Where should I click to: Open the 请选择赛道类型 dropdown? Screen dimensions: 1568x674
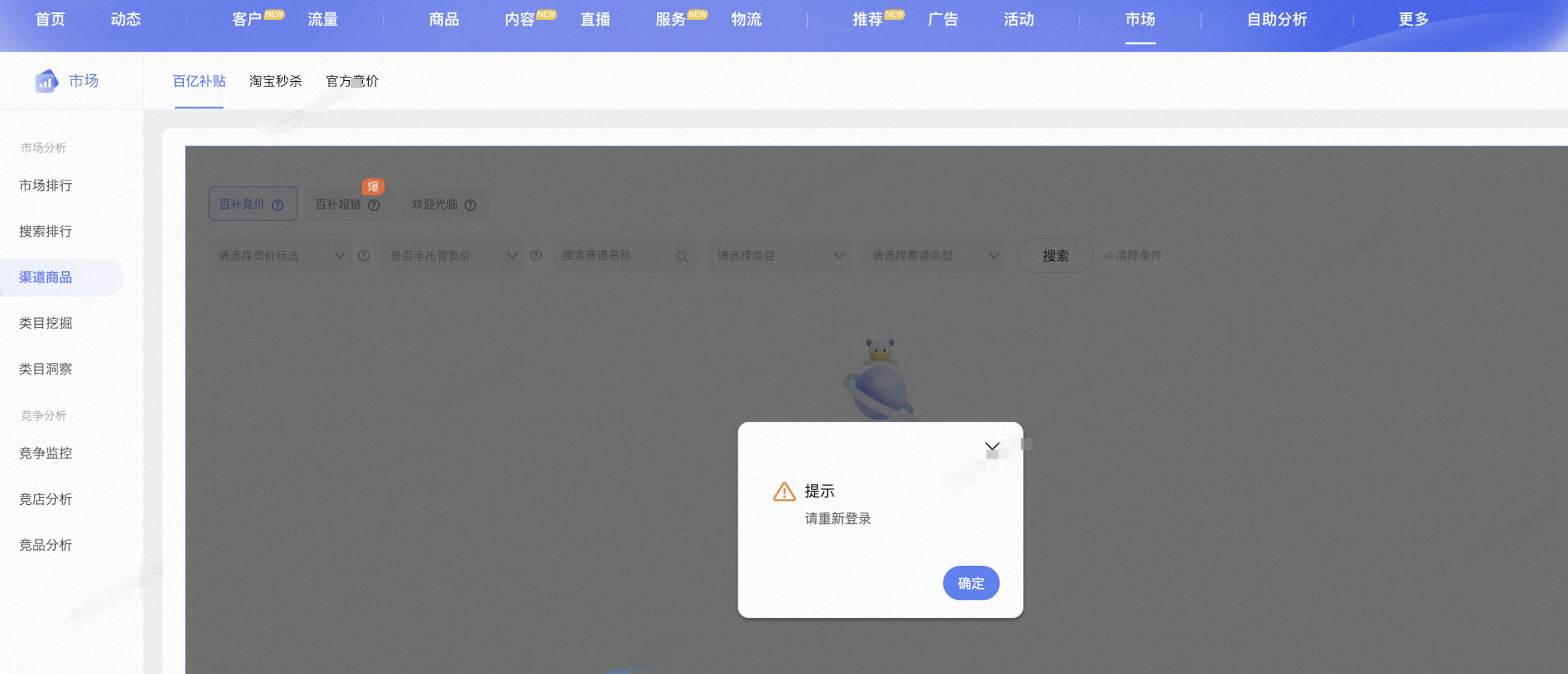[934, 256]
